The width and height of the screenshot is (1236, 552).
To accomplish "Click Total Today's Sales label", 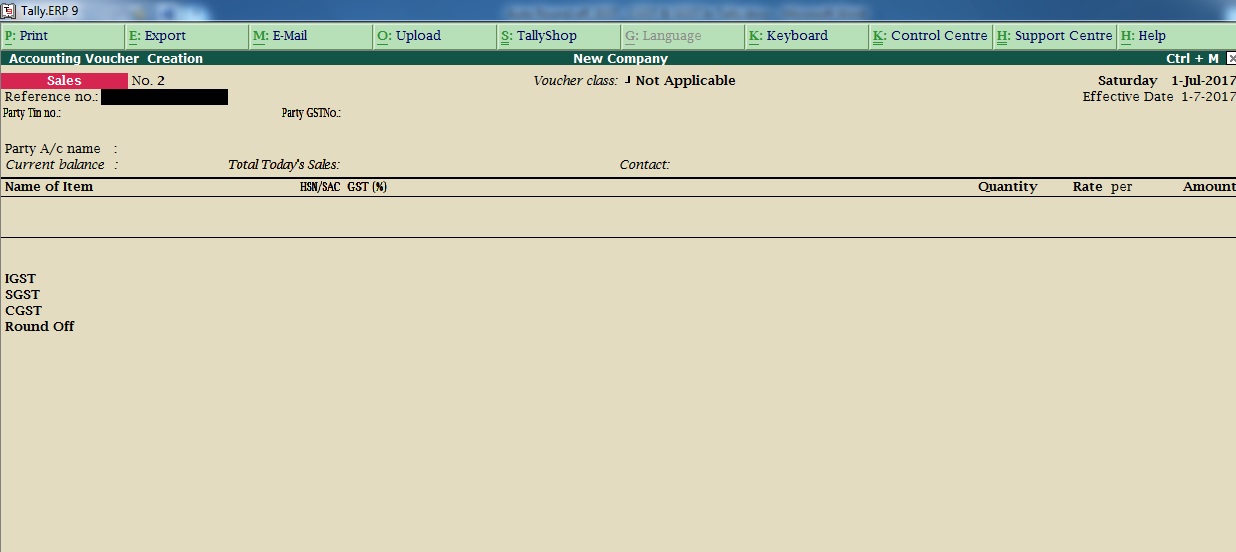I will click(284, 165).
